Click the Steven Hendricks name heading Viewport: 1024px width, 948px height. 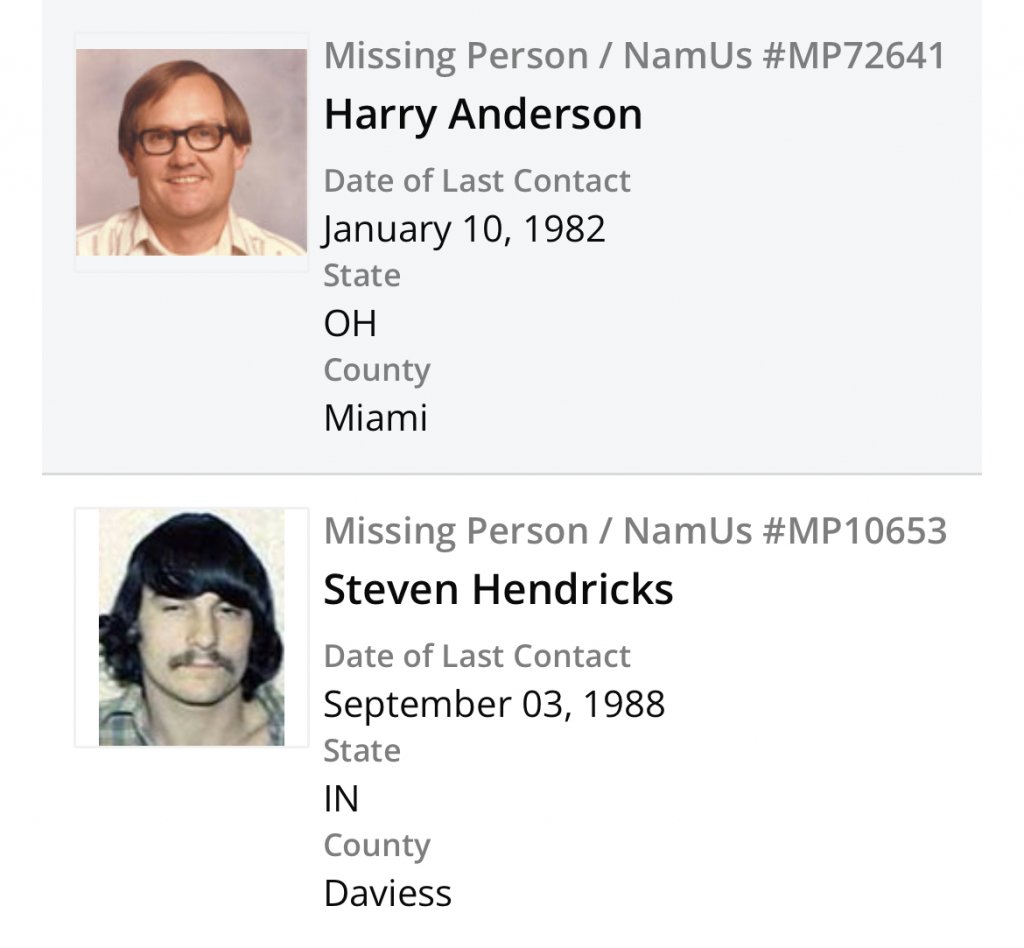pos(498,590)
